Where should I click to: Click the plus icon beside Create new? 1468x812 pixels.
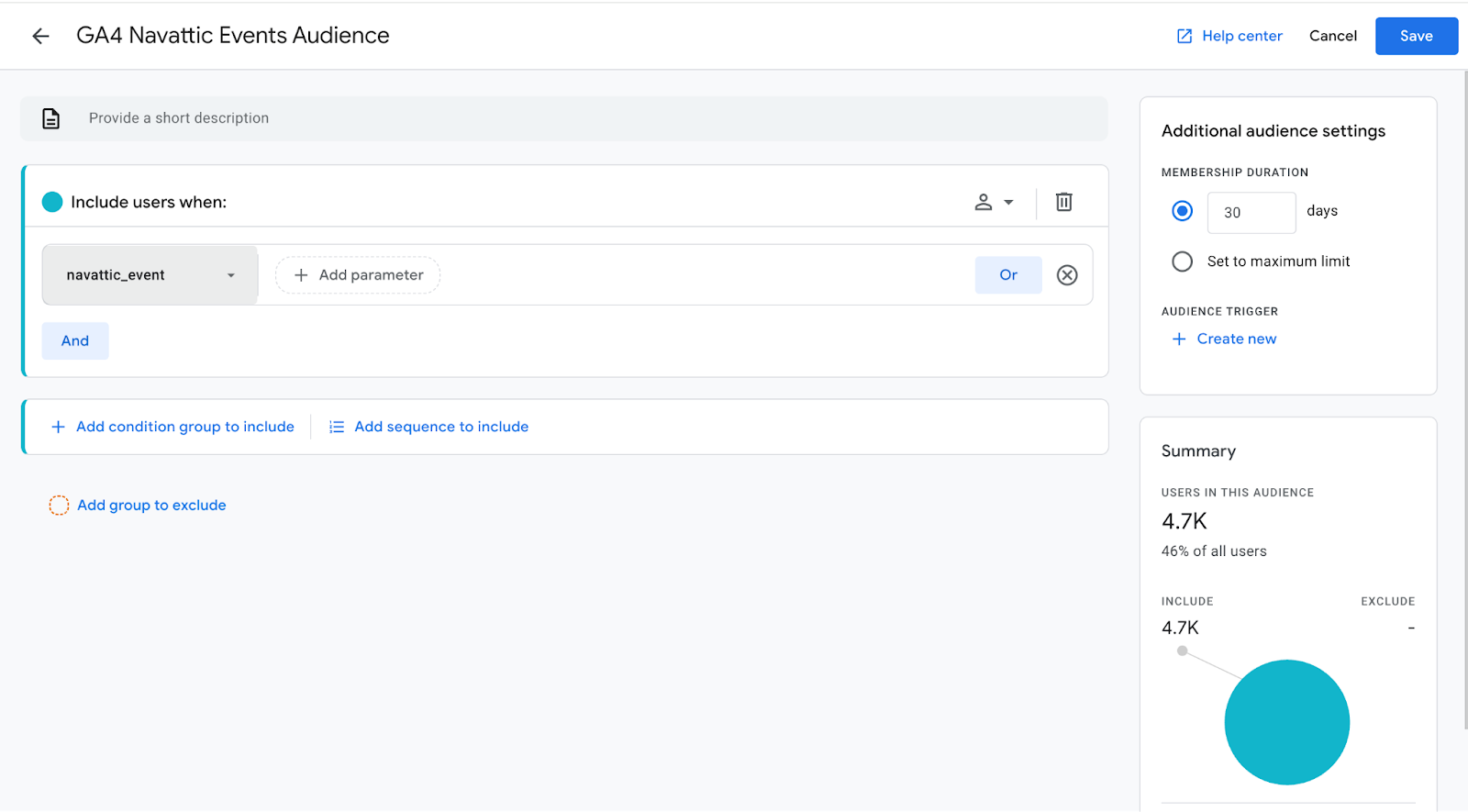(x=1179, y=339)
